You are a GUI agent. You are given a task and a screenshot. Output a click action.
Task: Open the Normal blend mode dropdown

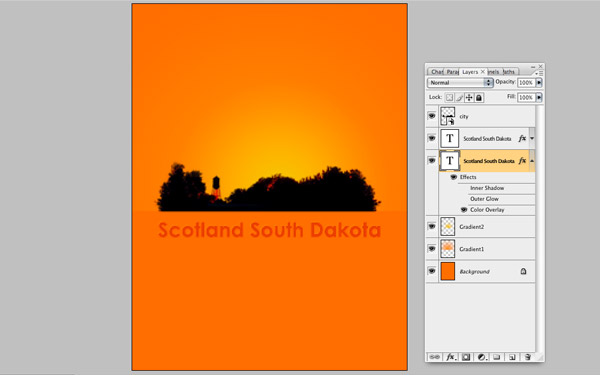[460, 83]
